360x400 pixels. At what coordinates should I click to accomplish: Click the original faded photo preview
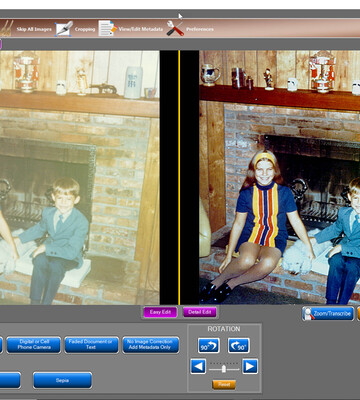tap(80, 177)
